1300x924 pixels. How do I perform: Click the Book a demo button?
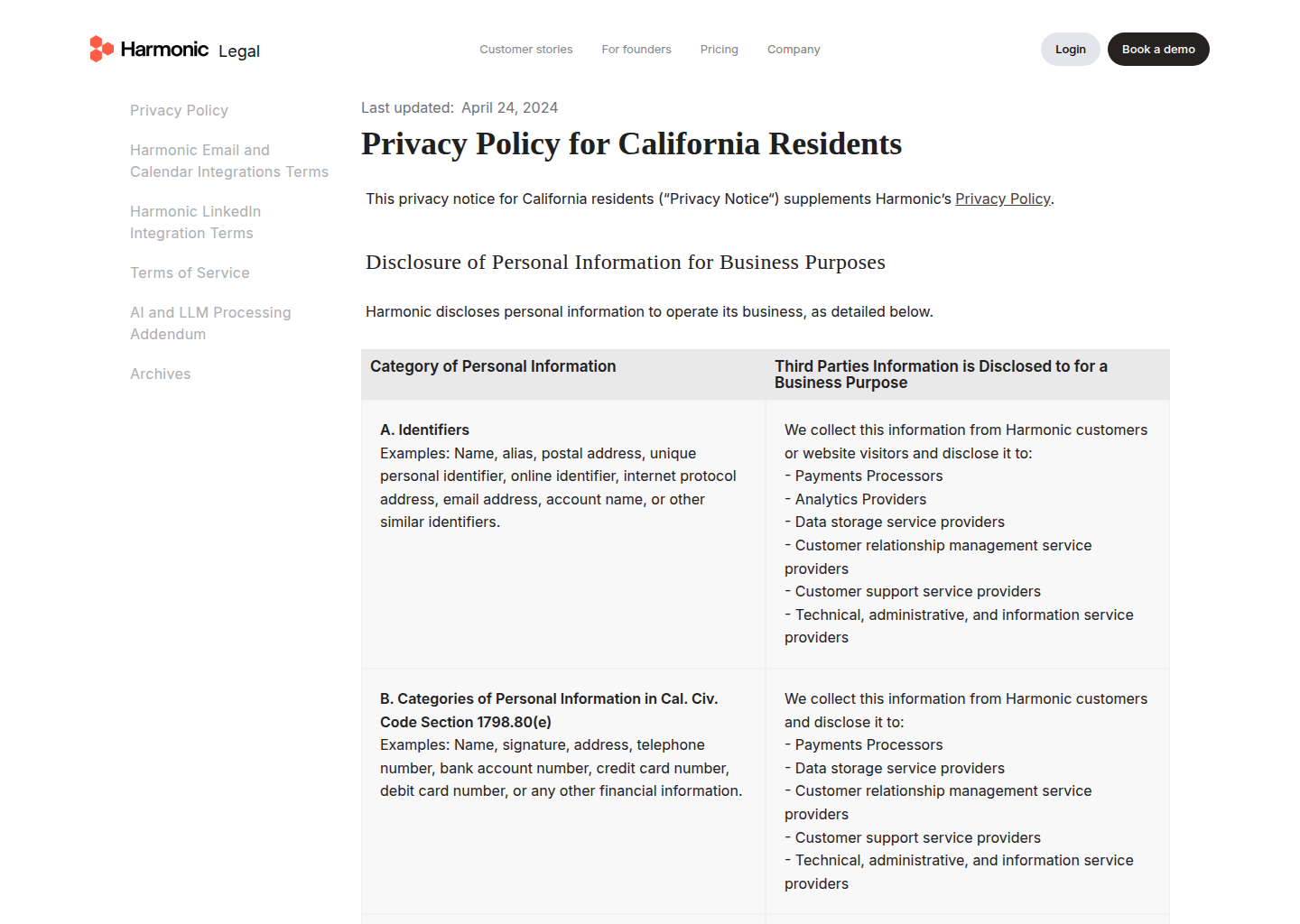pos(1158,50)
